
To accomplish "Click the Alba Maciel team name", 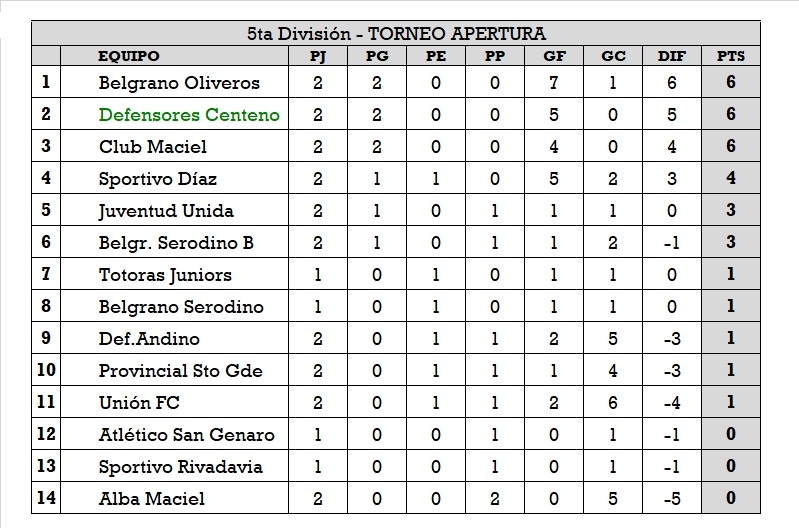I will [x=151, y=499].
